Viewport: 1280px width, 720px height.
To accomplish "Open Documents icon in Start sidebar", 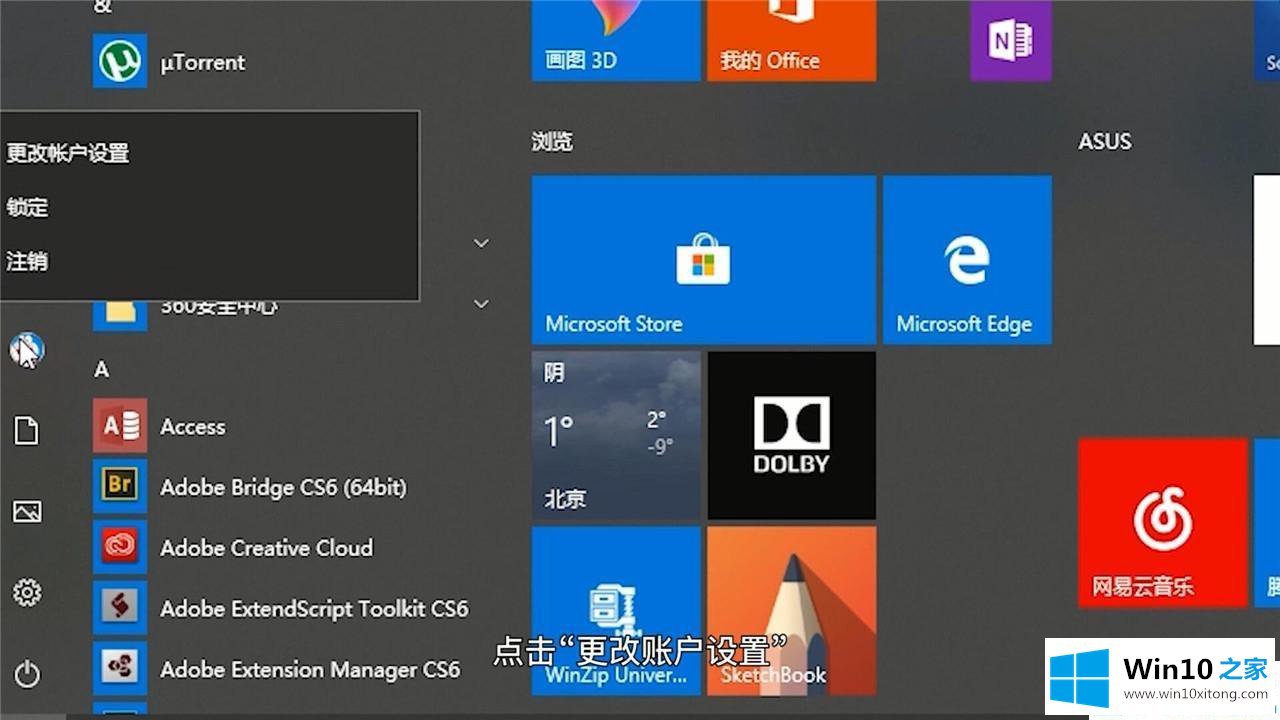I will [26, 431].
